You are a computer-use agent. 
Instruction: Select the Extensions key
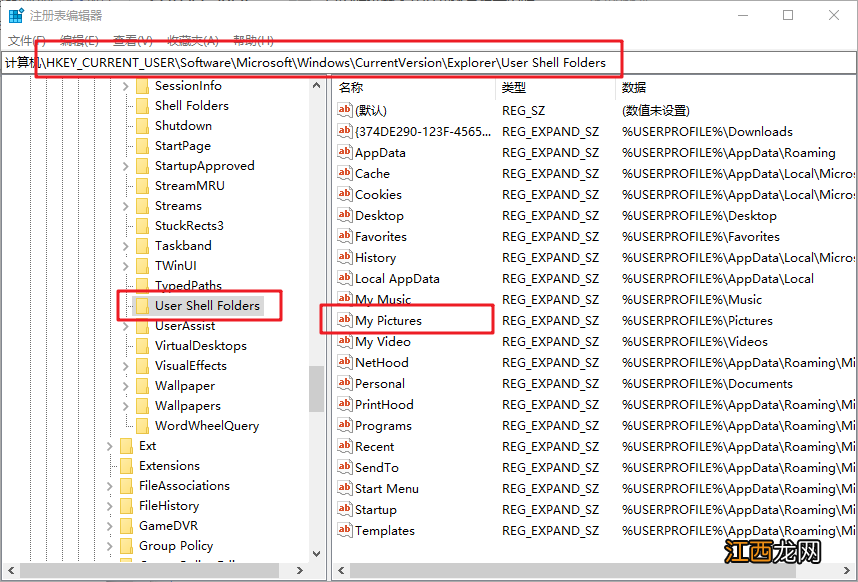pyautogui.click(x=169, y=465)
